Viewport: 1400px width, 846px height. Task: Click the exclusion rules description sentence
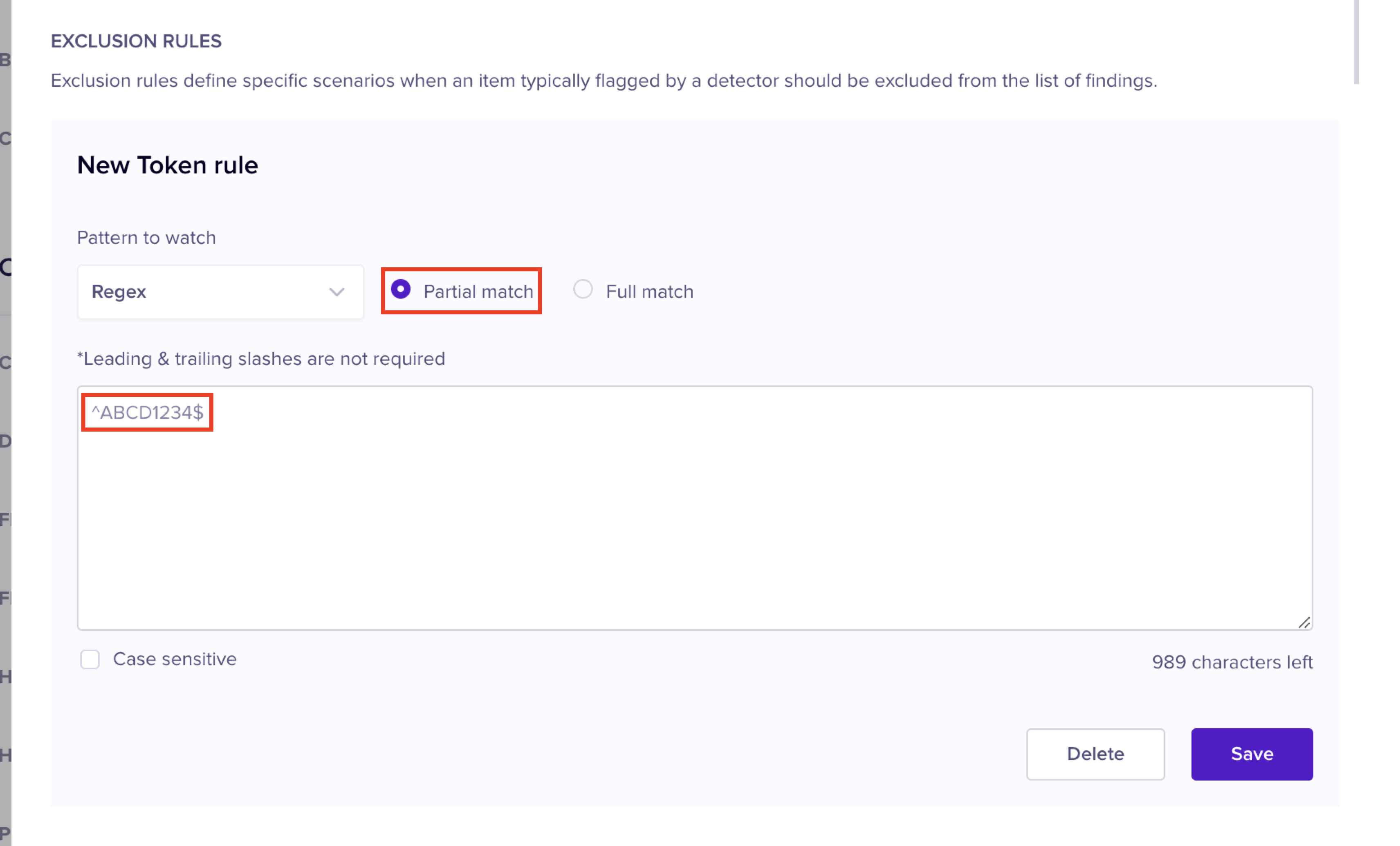pos(604,81)
